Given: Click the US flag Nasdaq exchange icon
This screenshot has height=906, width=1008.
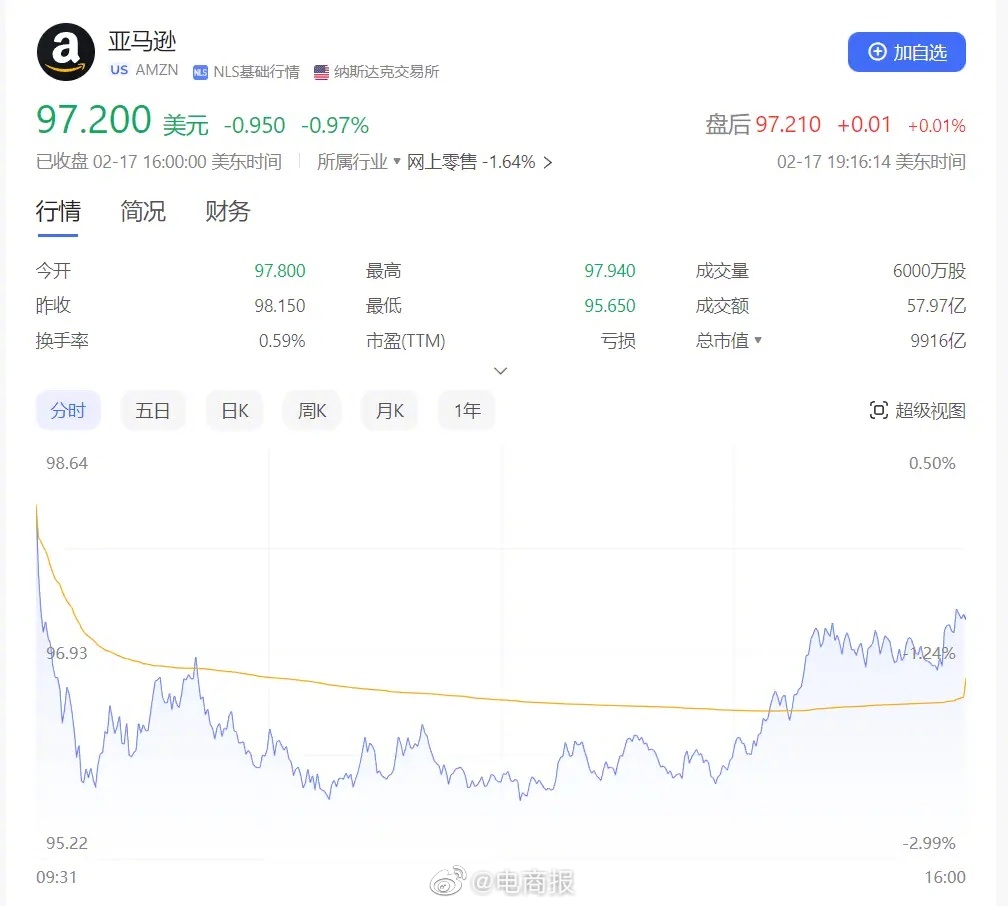Looking at the screenshot, I should (x=321, y=72).
